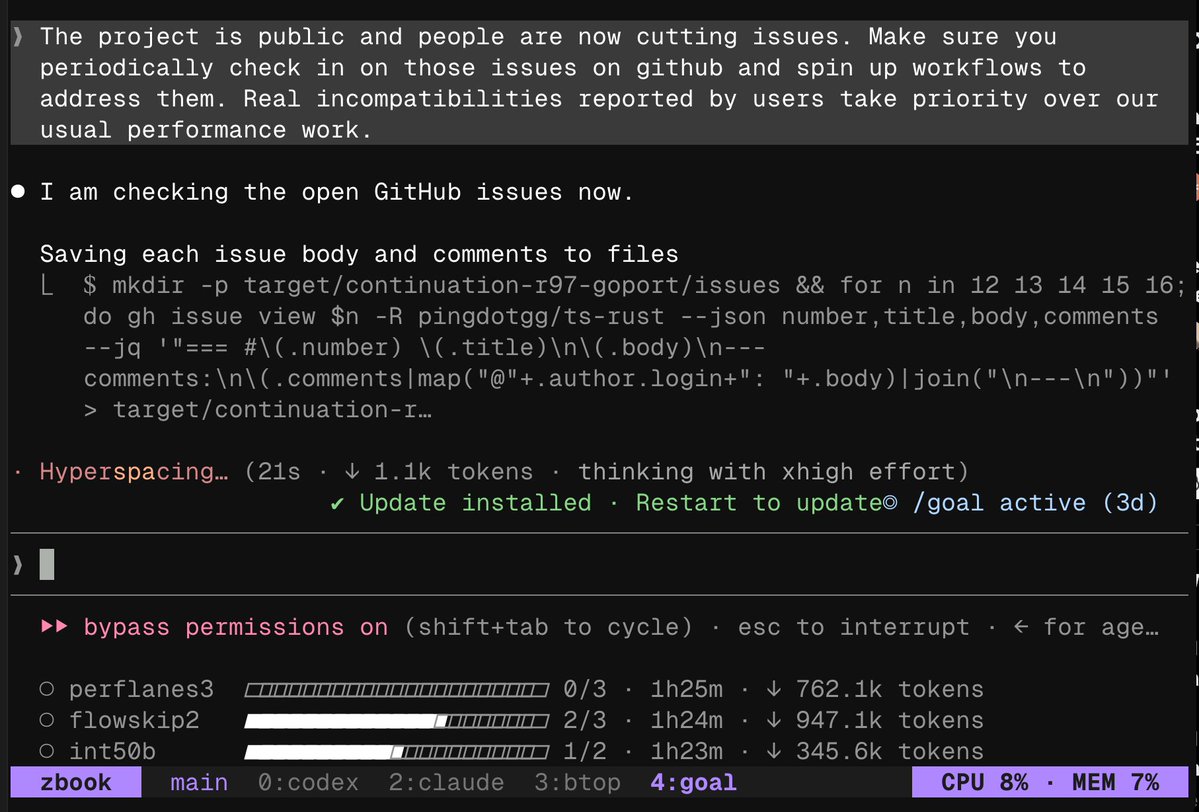Click the esc to interrupt hint

tap(853, 627)
